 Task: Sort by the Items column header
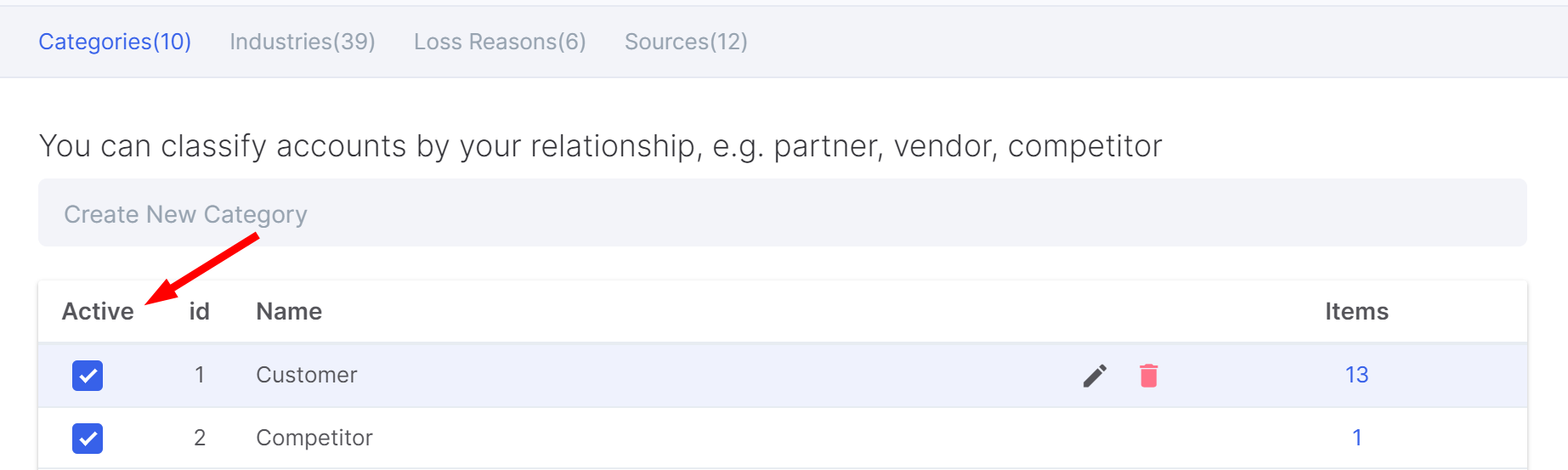[x=1356, y=311]
